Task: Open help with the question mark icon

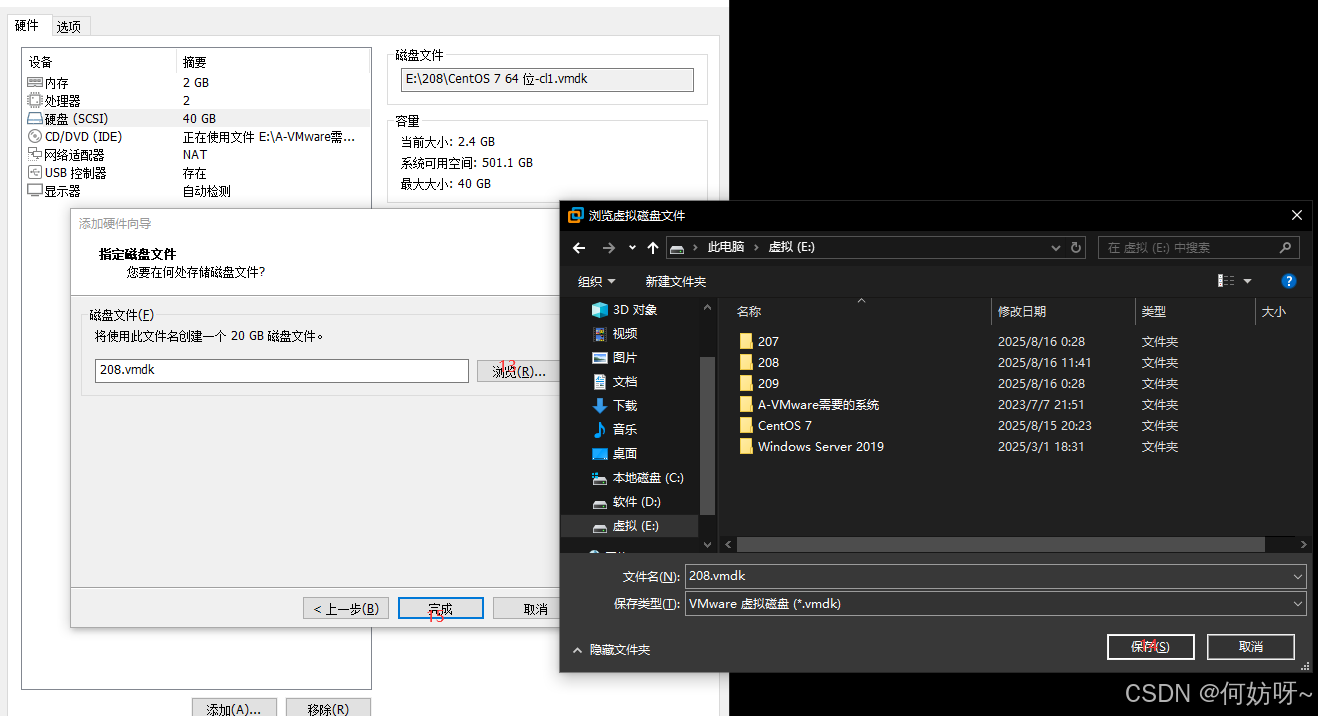Action: 1289,281
